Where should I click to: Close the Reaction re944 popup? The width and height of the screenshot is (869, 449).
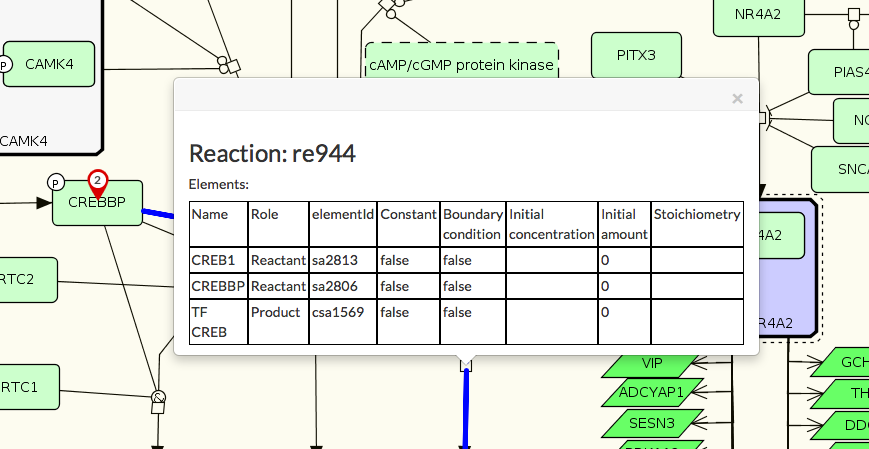737,98
